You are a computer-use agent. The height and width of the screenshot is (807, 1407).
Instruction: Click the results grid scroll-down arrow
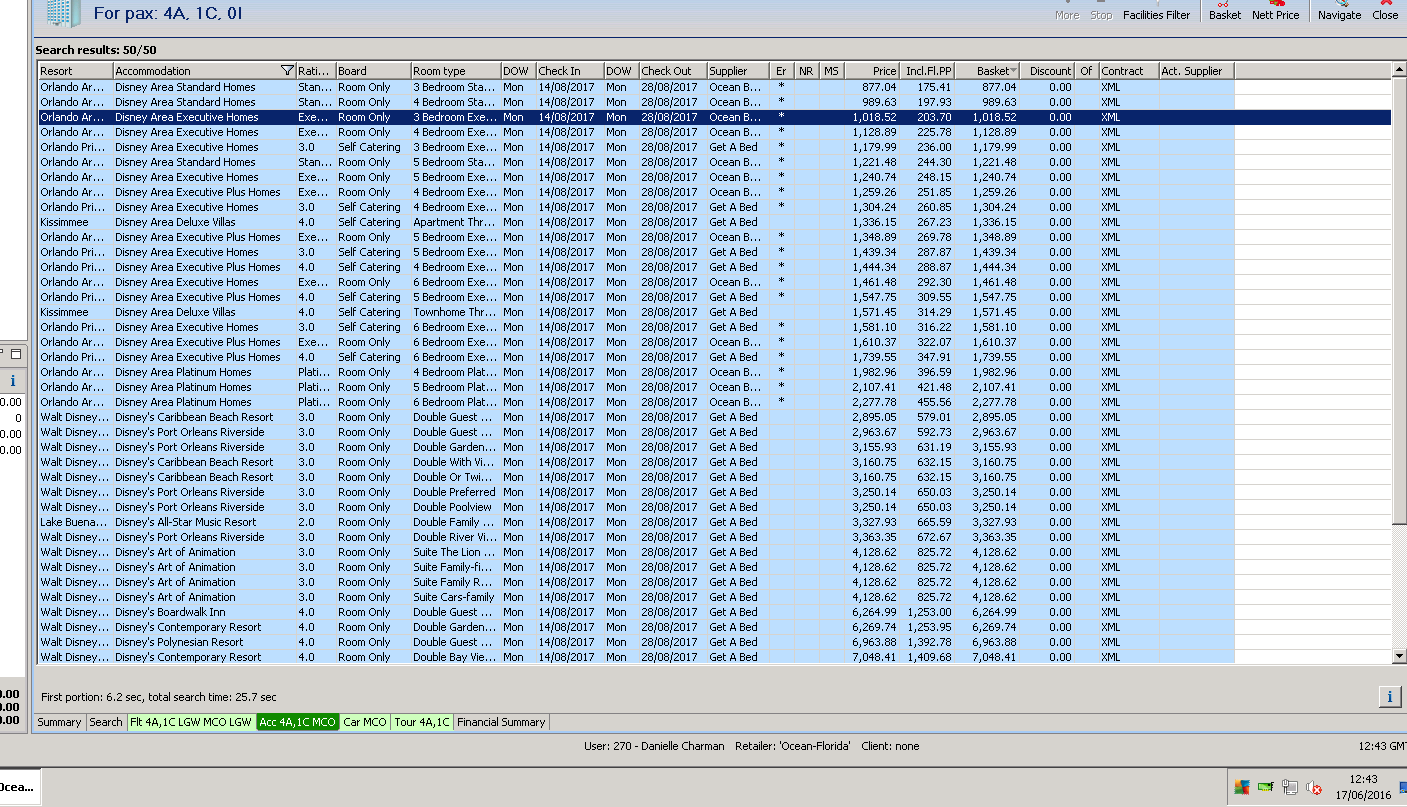(x=1399, y=656)
